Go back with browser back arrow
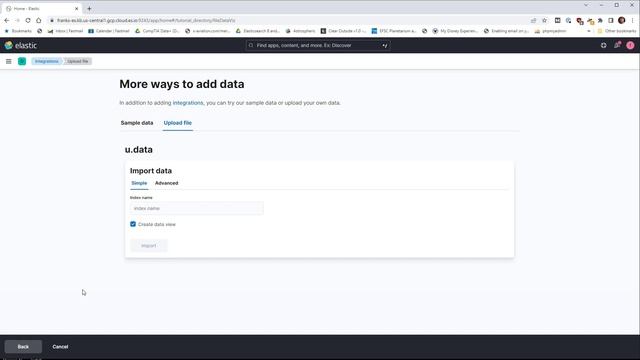Screen dimensions: 640x360 [x=7, y=20]
